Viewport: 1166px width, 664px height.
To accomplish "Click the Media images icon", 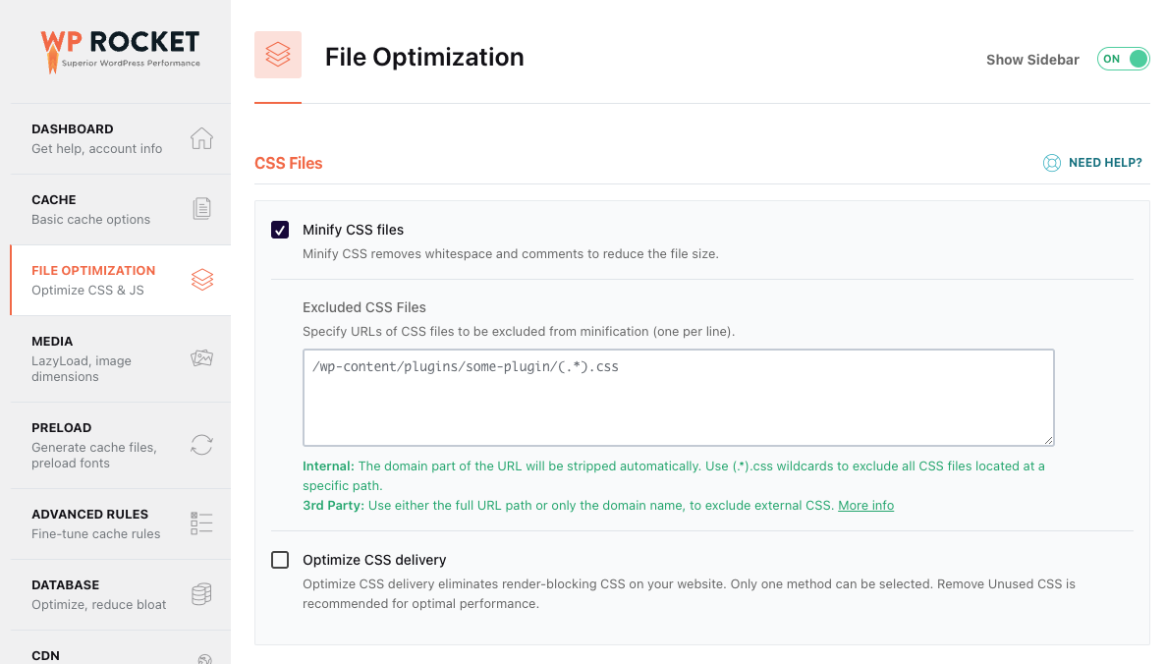I will (x=201, y=358).
